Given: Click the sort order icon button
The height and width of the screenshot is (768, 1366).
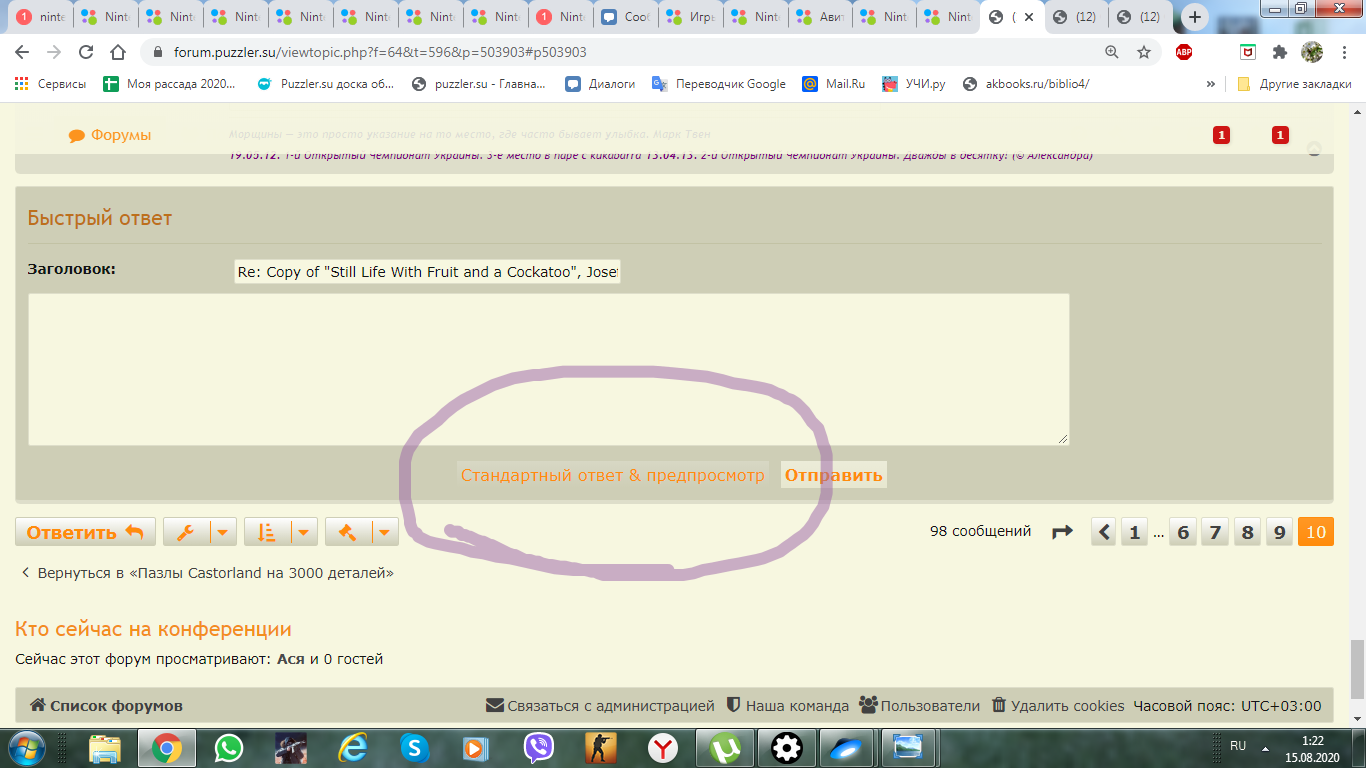Looking at the screenshot, I should click(x=267, y=532).
